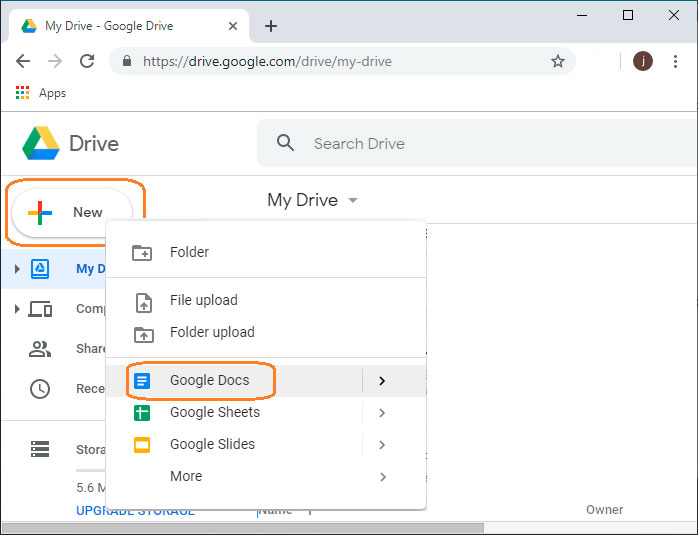
Task: Click the My Drive sidebar icon
Action: pyautogui.click(x=40, y=269)
